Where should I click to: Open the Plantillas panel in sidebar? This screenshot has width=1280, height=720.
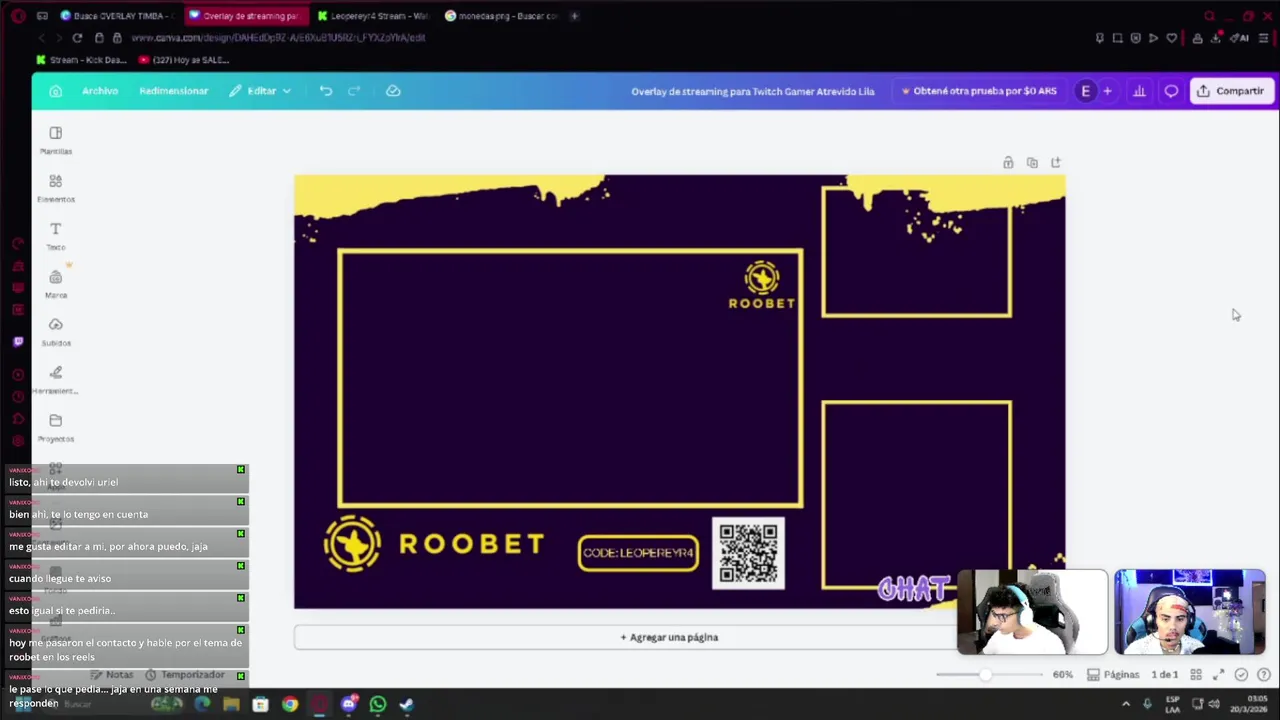[56, 141]
